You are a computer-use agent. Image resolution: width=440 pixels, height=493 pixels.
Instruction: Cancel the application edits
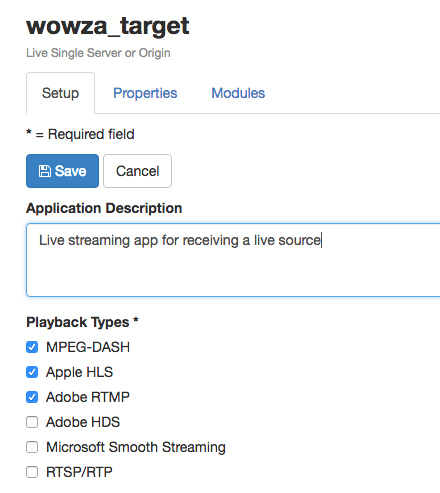coord(137,171)
